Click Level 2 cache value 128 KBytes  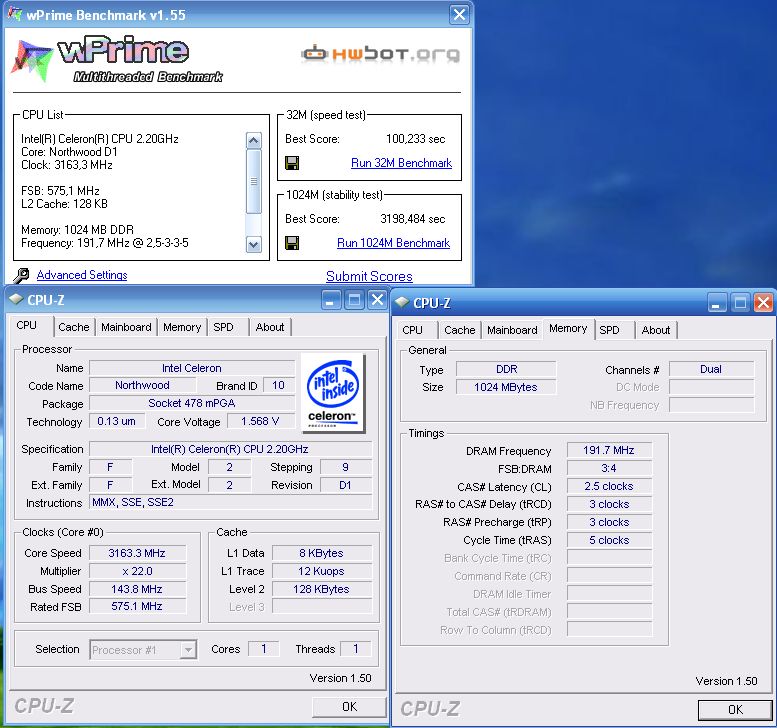(322, 589)
